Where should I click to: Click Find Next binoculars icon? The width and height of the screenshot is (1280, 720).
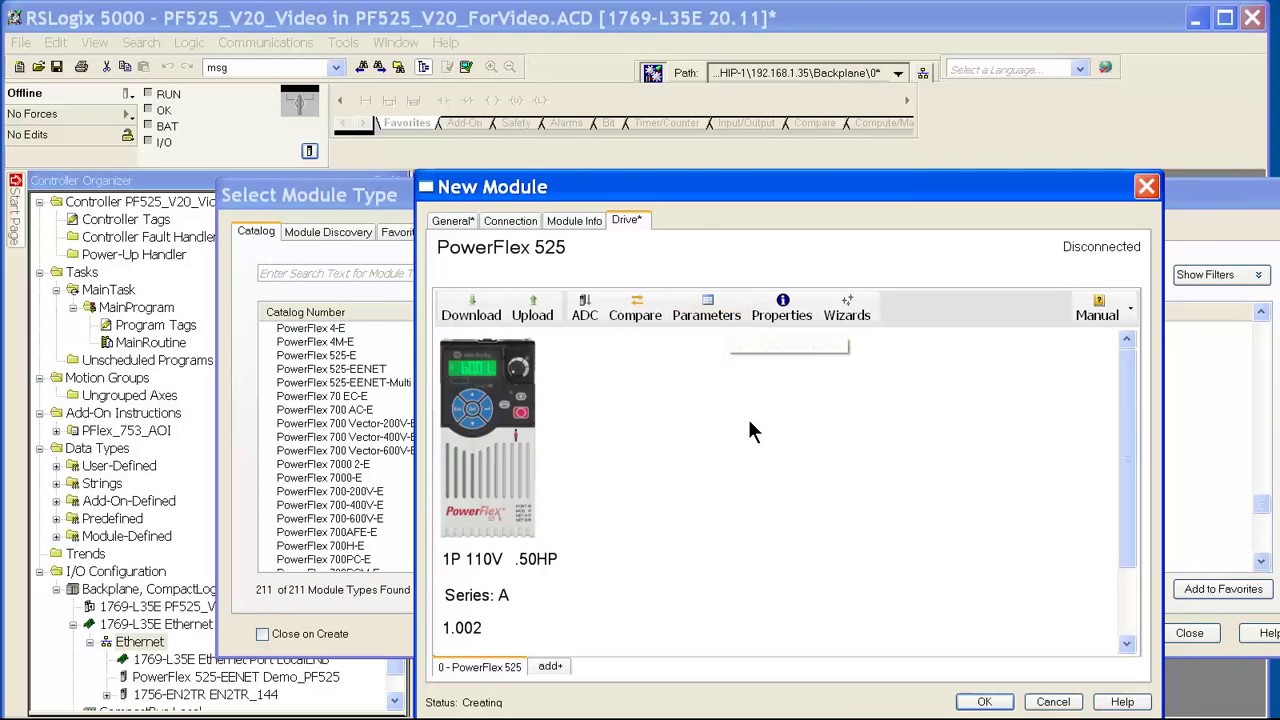point(380,67)
